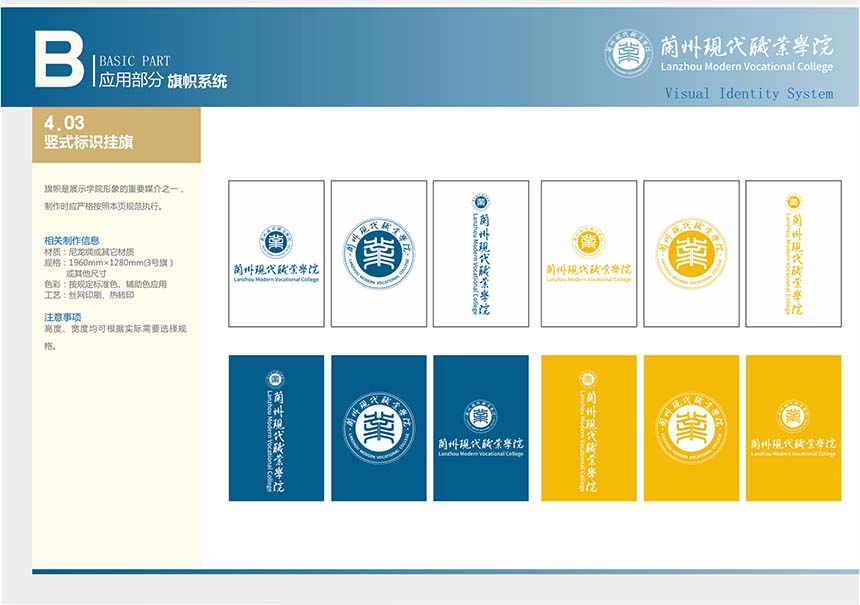Click the large gold seal on white flag

tap(691, 254)
